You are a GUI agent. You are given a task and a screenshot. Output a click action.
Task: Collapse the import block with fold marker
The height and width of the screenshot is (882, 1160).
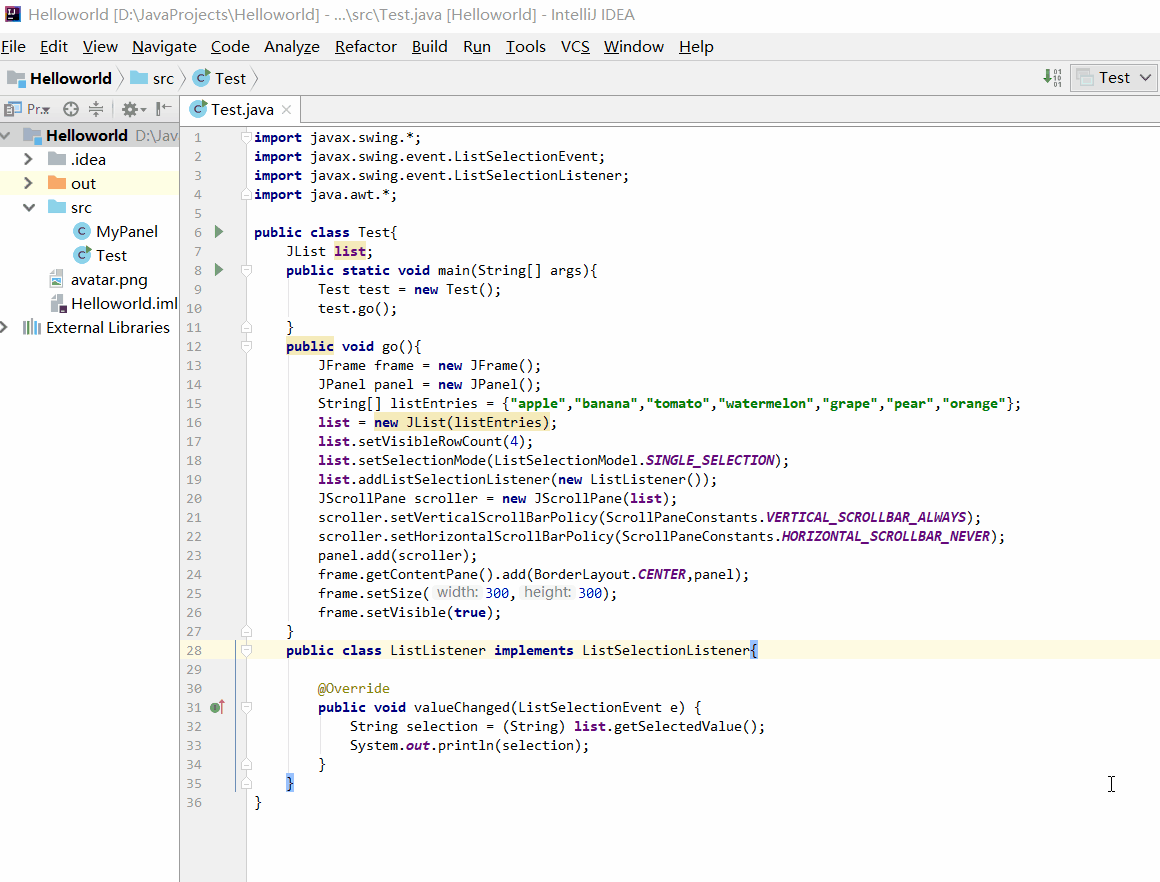click(246, 137)
